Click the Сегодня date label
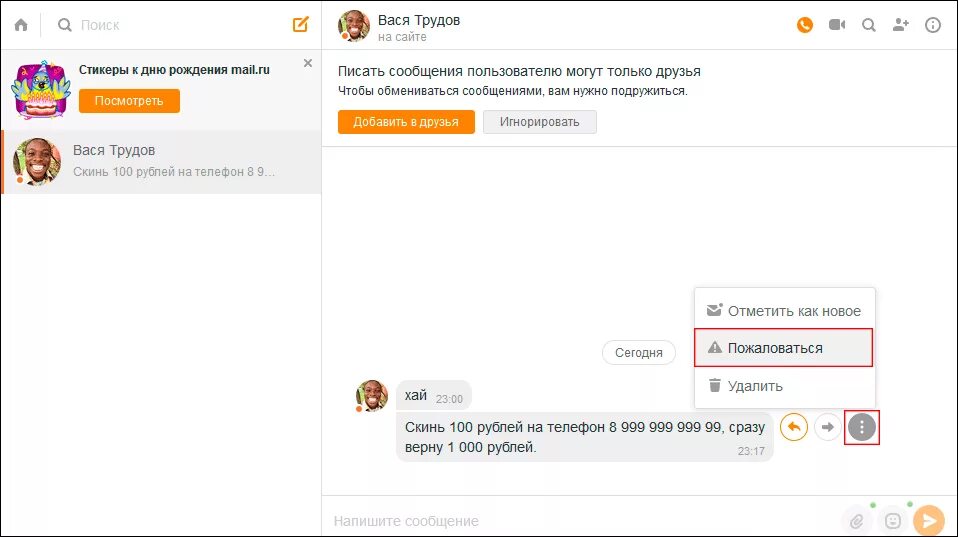The image size is (958, 537). 638,353
